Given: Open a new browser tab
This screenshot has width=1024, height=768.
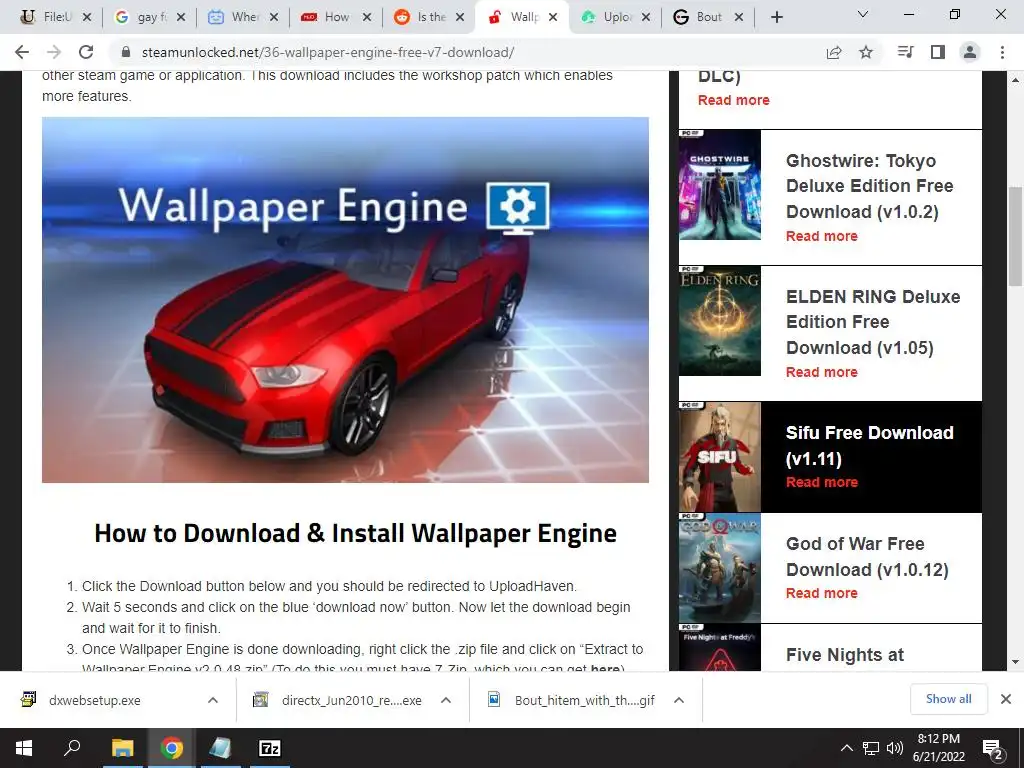Looking at the screenshot, I should pos(776,18).
